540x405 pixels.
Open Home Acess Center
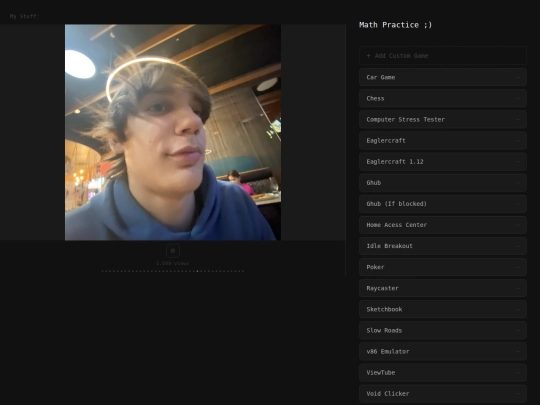tap(443, 225)
